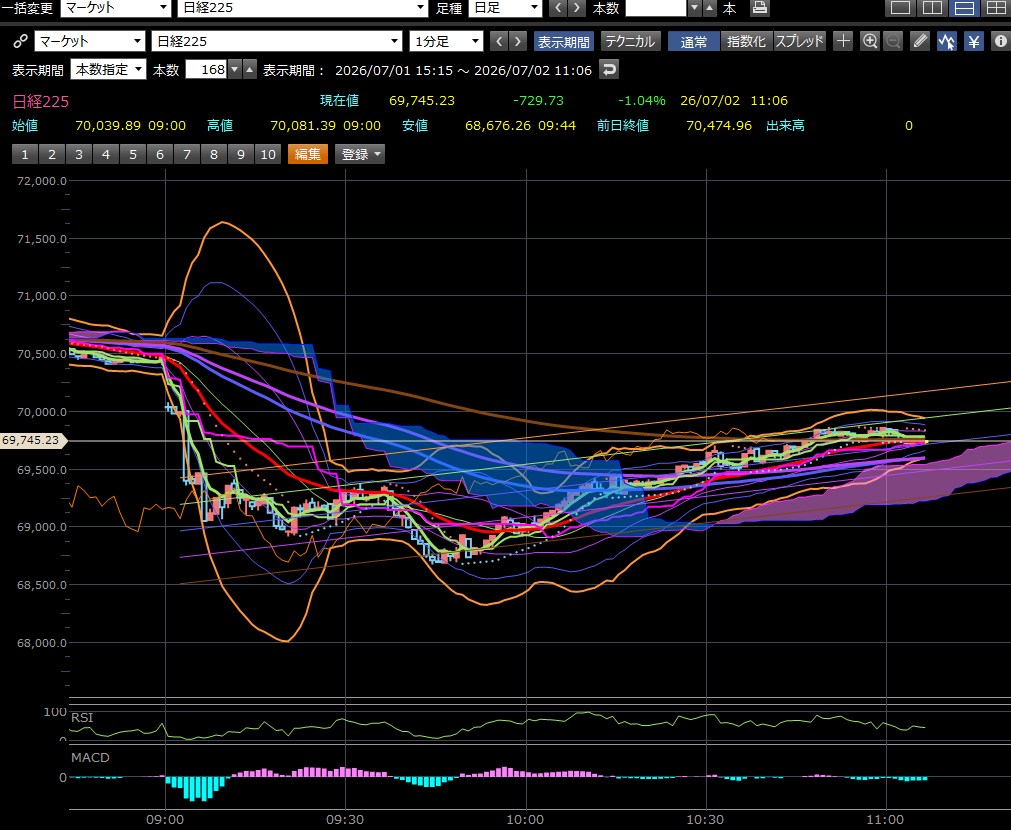Toggle the テクニカル indicator button

point(631,41)
